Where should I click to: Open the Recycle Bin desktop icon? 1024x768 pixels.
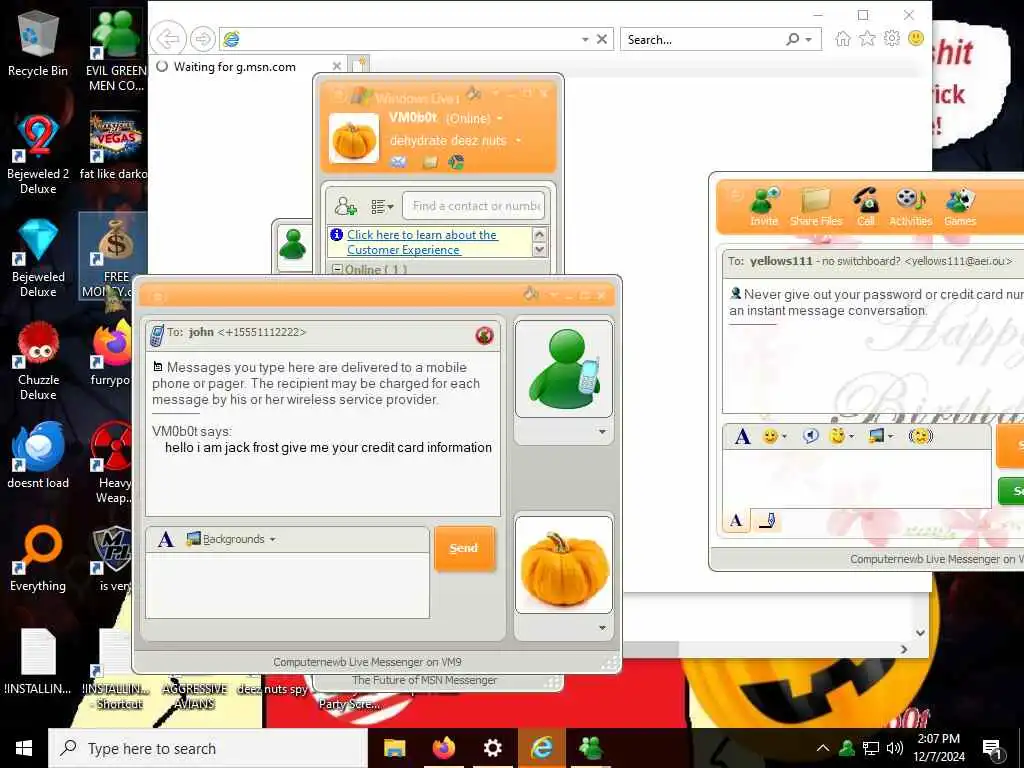pos(38,44)
